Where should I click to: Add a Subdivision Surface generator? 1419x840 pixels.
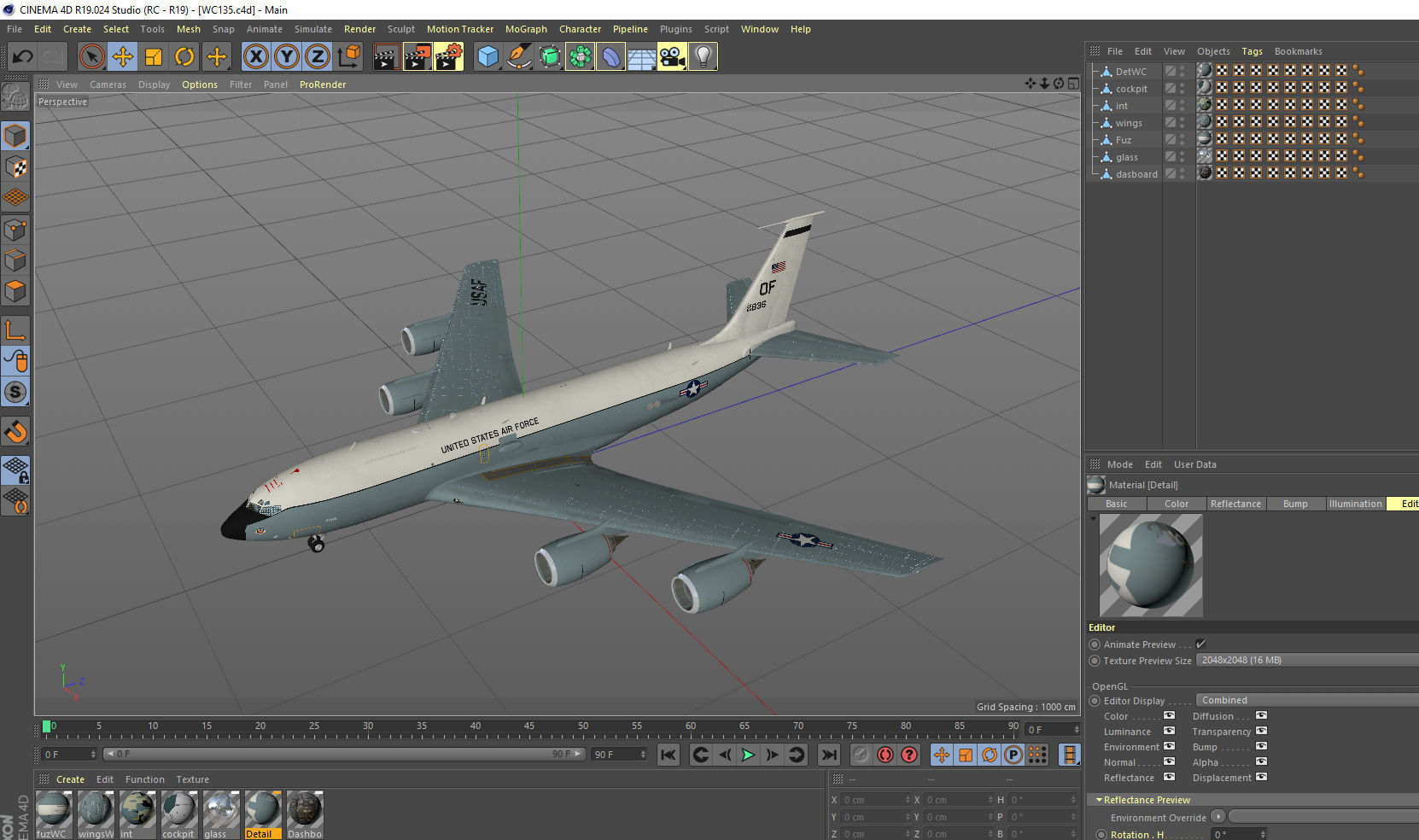549,57
